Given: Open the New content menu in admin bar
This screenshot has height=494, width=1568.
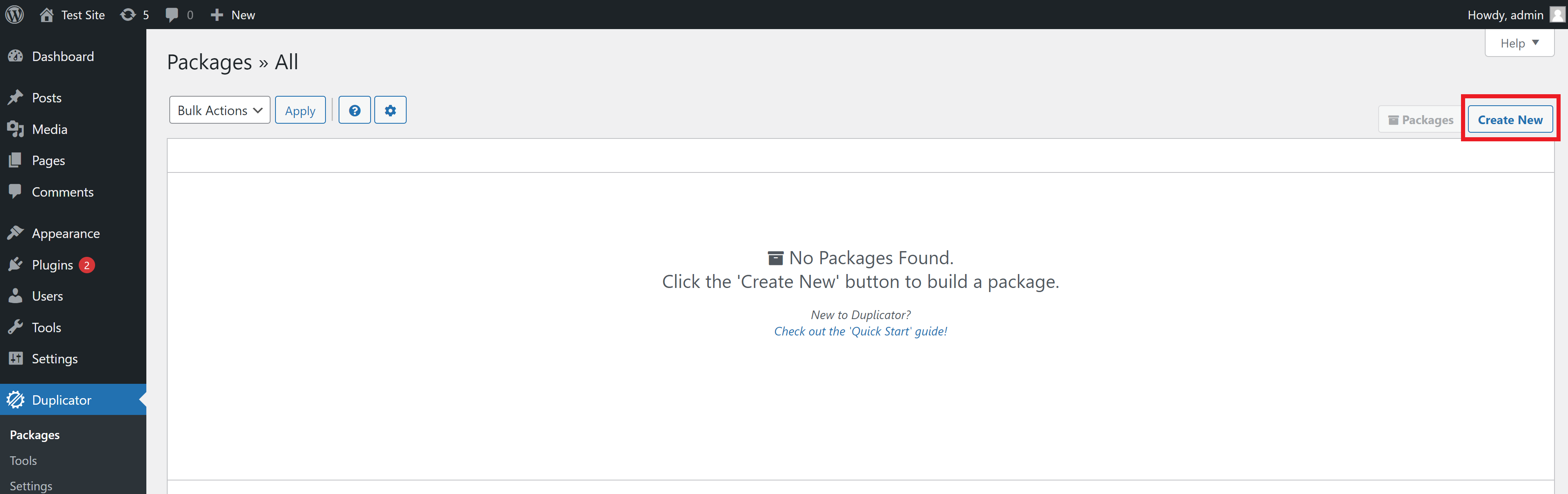Looking at the screenshot, I should [232, 15].
